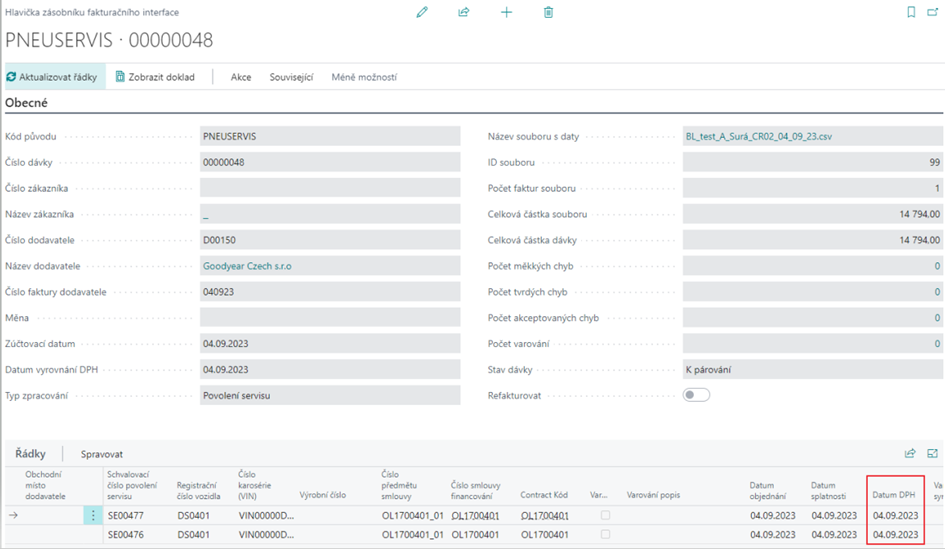The width and height of the screenshot is (945, 549).
Task: Open Spravovat menu in Řádky
Action: 102,454
